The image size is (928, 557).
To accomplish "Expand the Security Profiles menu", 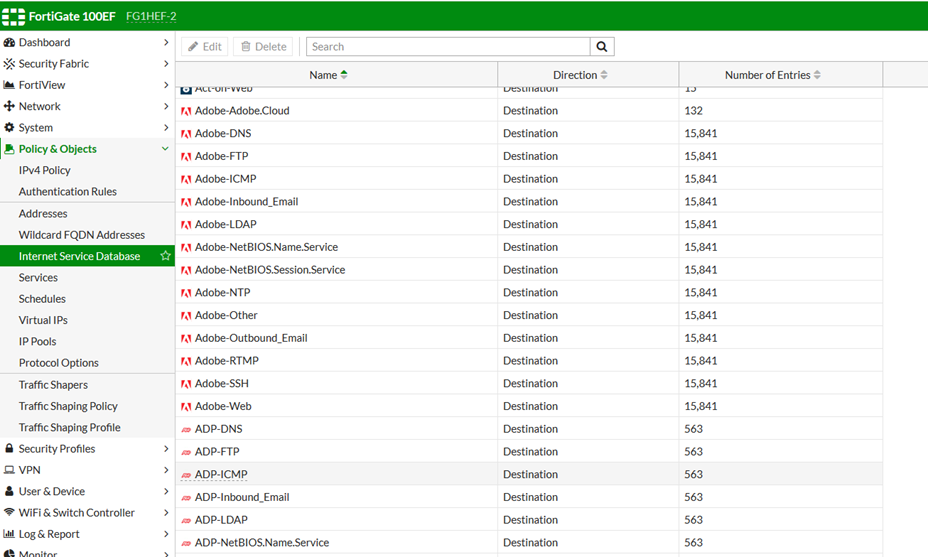I will click(x=165, y=449).
